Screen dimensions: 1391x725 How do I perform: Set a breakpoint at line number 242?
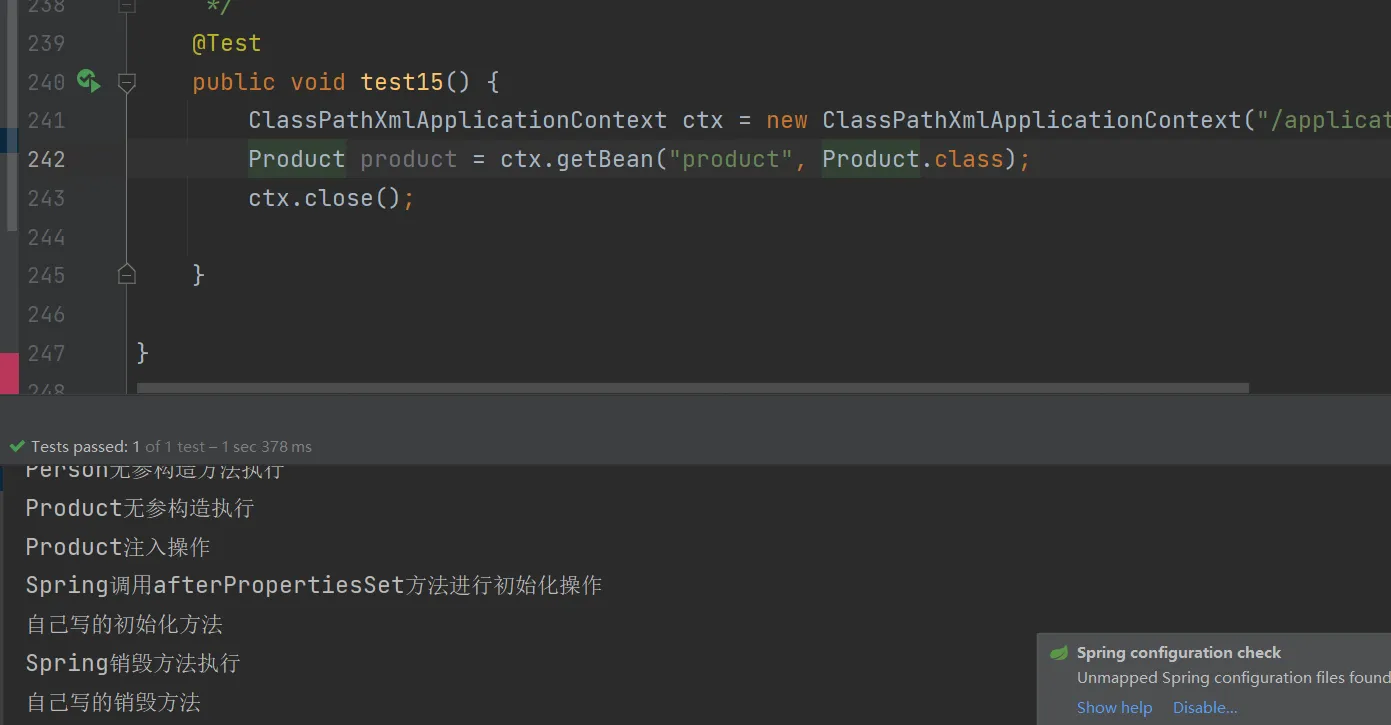pos(46,159)
